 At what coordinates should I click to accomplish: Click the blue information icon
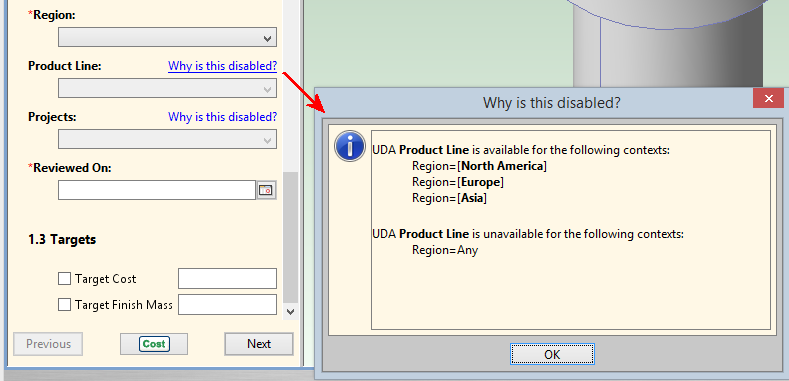pos(350,146)
